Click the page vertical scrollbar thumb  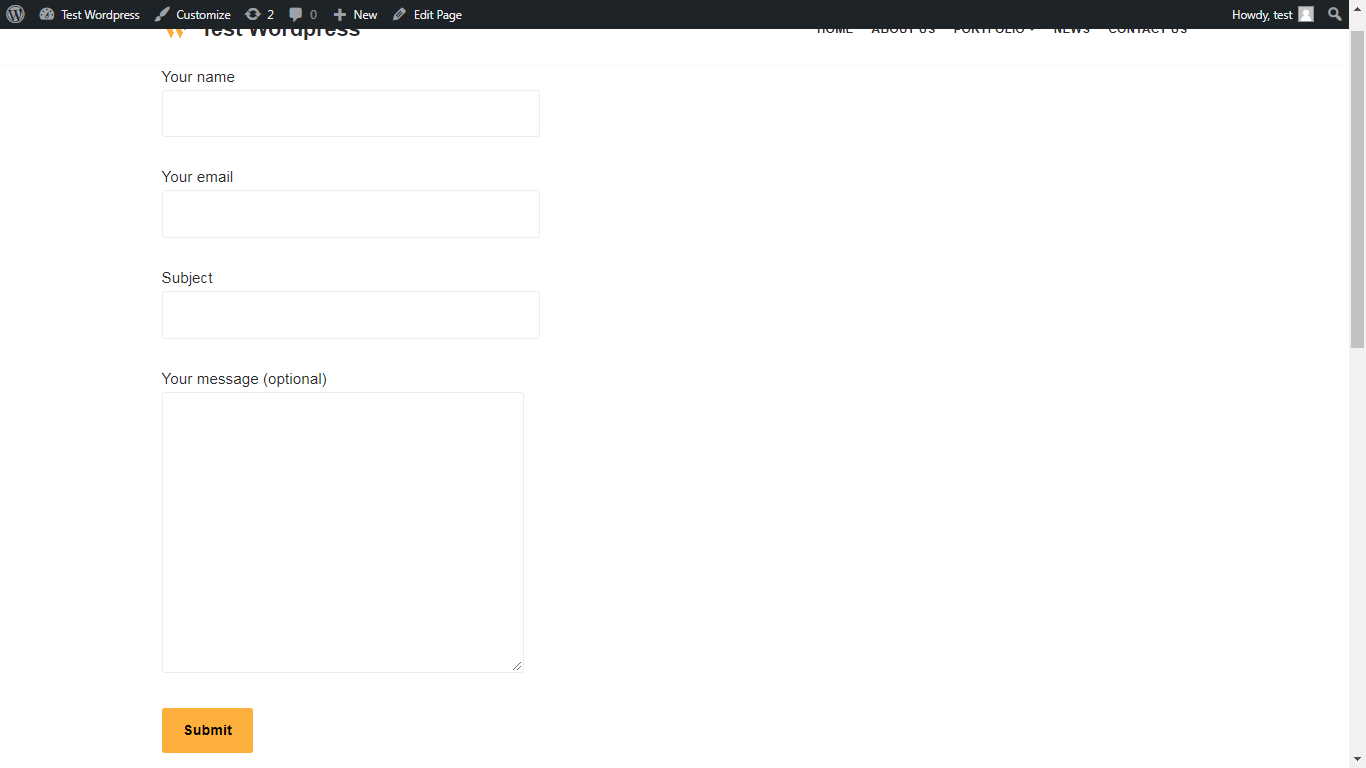pyautogui.click(x=1357, y=190)
